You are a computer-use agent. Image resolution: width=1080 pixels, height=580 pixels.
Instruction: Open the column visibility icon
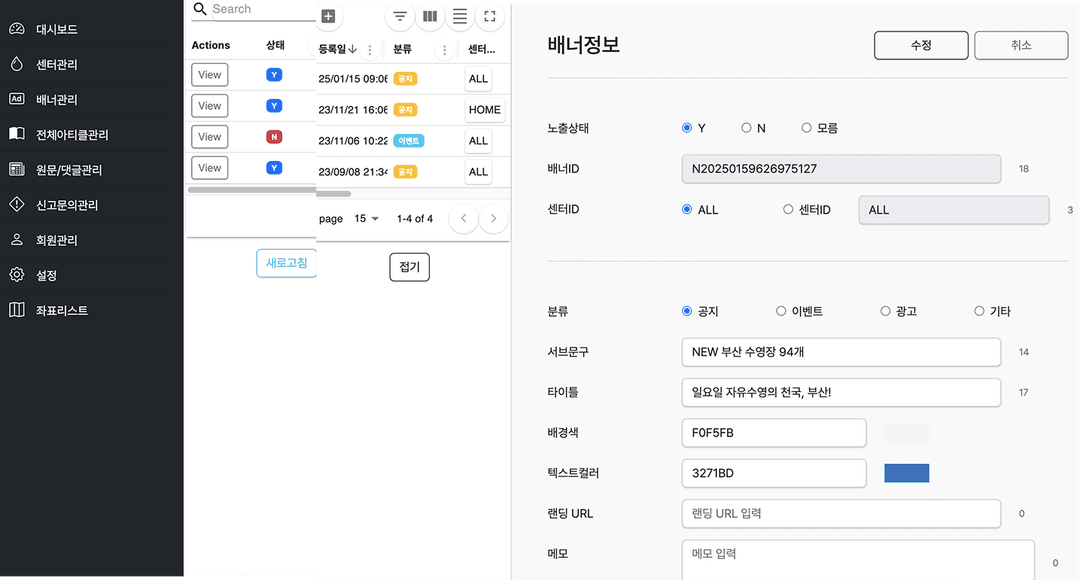429,16
